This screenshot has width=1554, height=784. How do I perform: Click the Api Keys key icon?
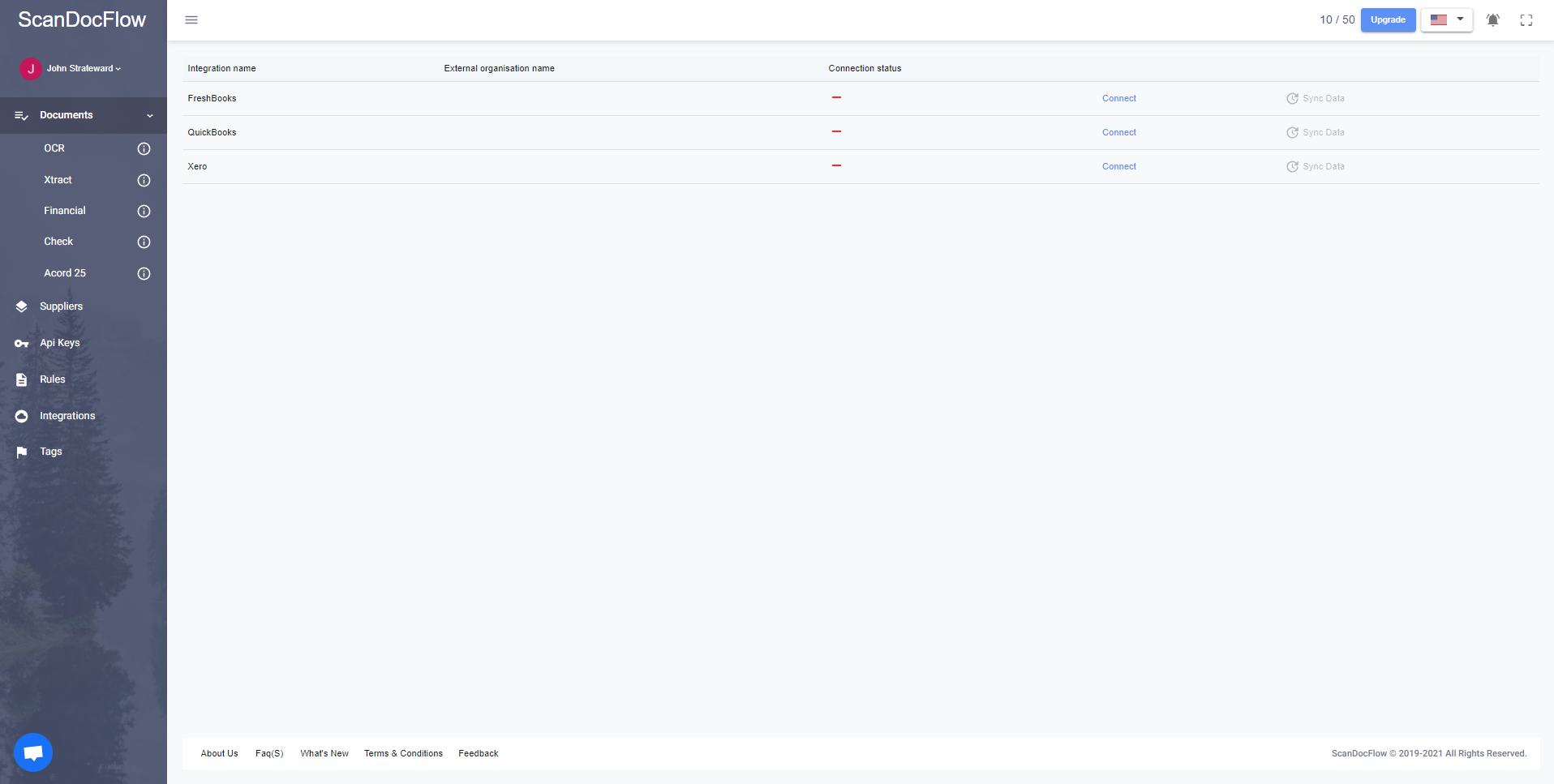coord(22,344)
